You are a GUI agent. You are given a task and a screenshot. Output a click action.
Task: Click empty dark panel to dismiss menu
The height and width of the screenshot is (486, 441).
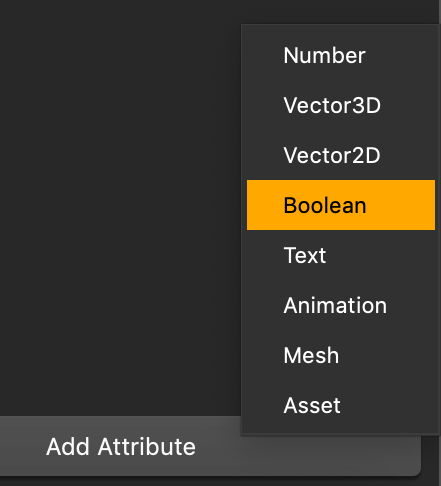(120, 207)
